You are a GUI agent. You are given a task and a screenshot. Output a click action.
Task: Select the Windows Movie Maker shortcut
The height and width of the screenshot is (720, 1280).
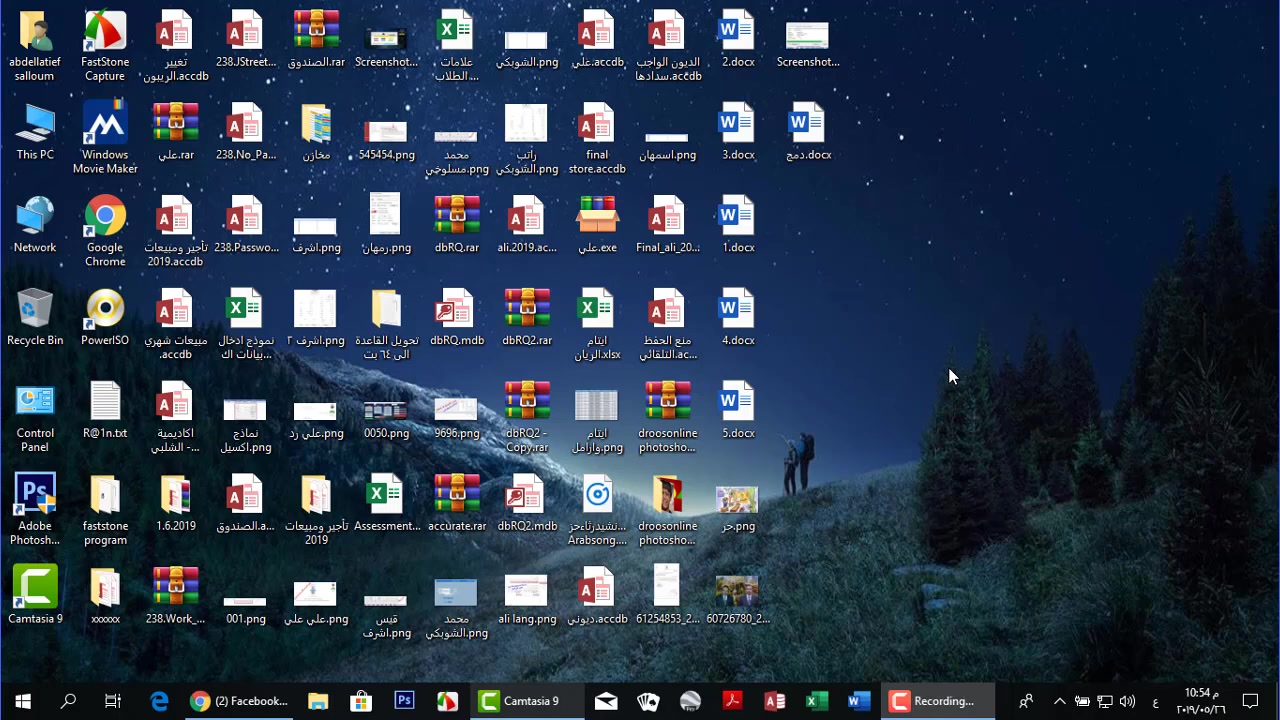105,139
